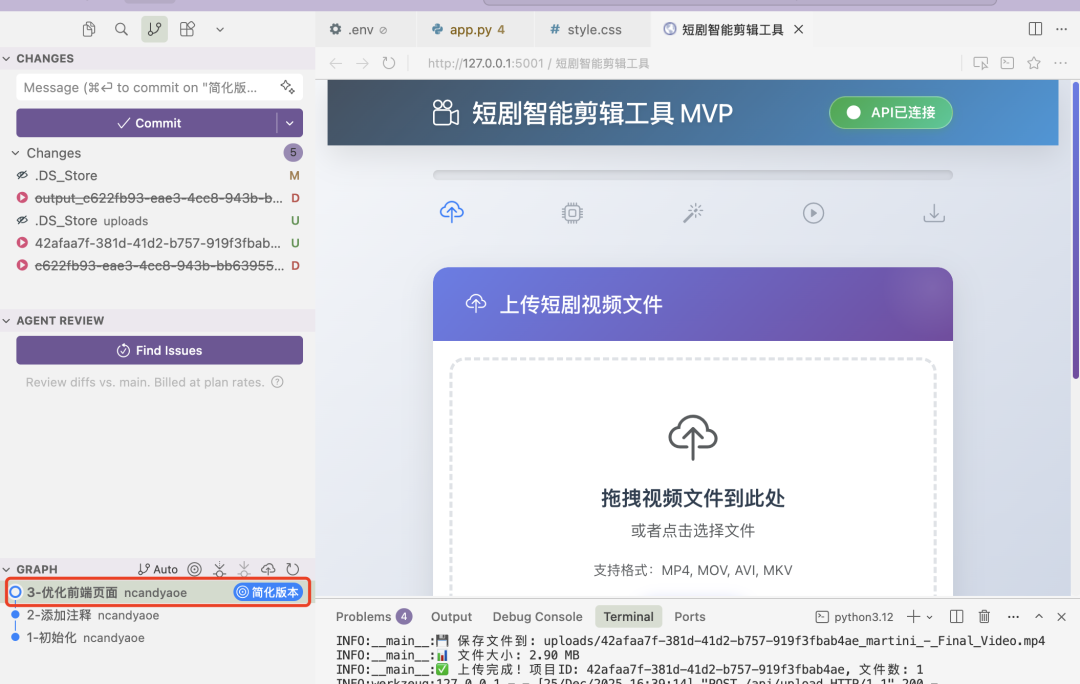
Task: Click the web page vertical scrollbar
Action: [1075, 230]
